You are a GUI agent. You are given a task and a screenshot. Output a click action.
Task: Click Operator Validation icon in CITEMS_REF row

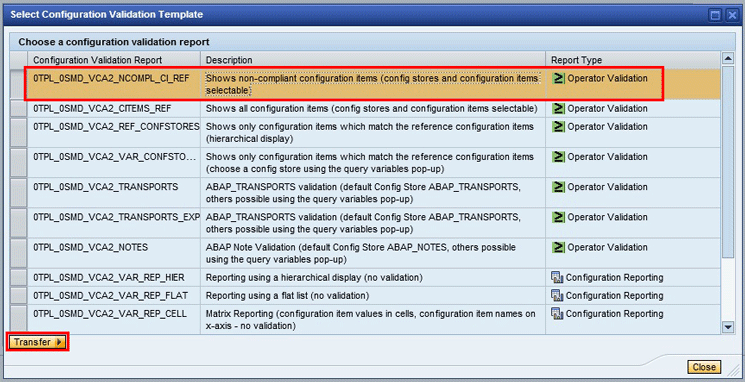(x=559, y=109)
